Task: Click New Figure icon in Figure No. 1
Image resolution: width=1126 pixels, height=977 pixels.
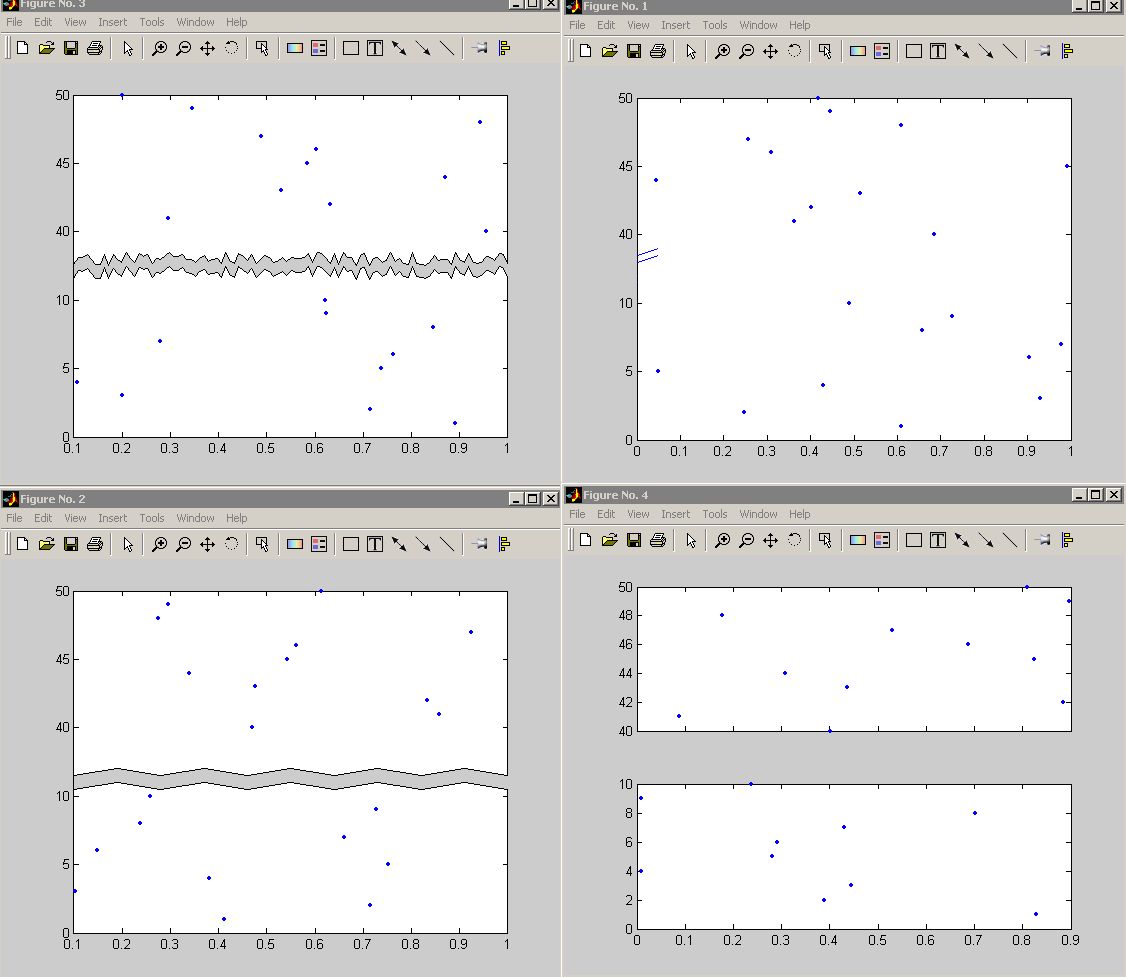Action: tap(585, 51)
